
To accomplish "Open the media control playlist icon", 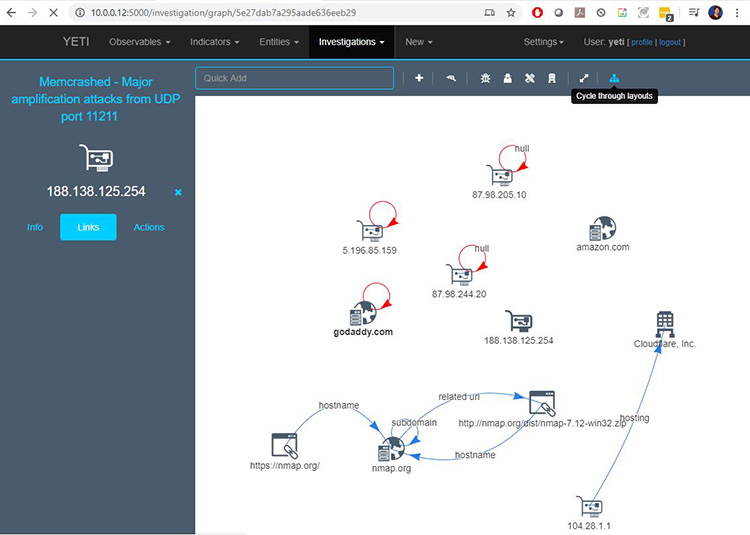I will [694, 12].
